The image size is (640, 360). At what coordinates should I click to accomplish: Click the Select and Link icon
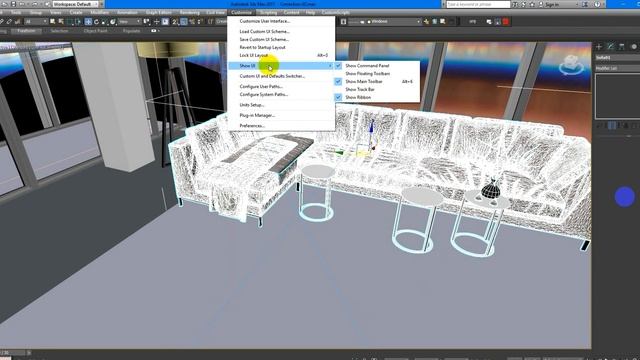pyautogui.click(x=2, y=22)
